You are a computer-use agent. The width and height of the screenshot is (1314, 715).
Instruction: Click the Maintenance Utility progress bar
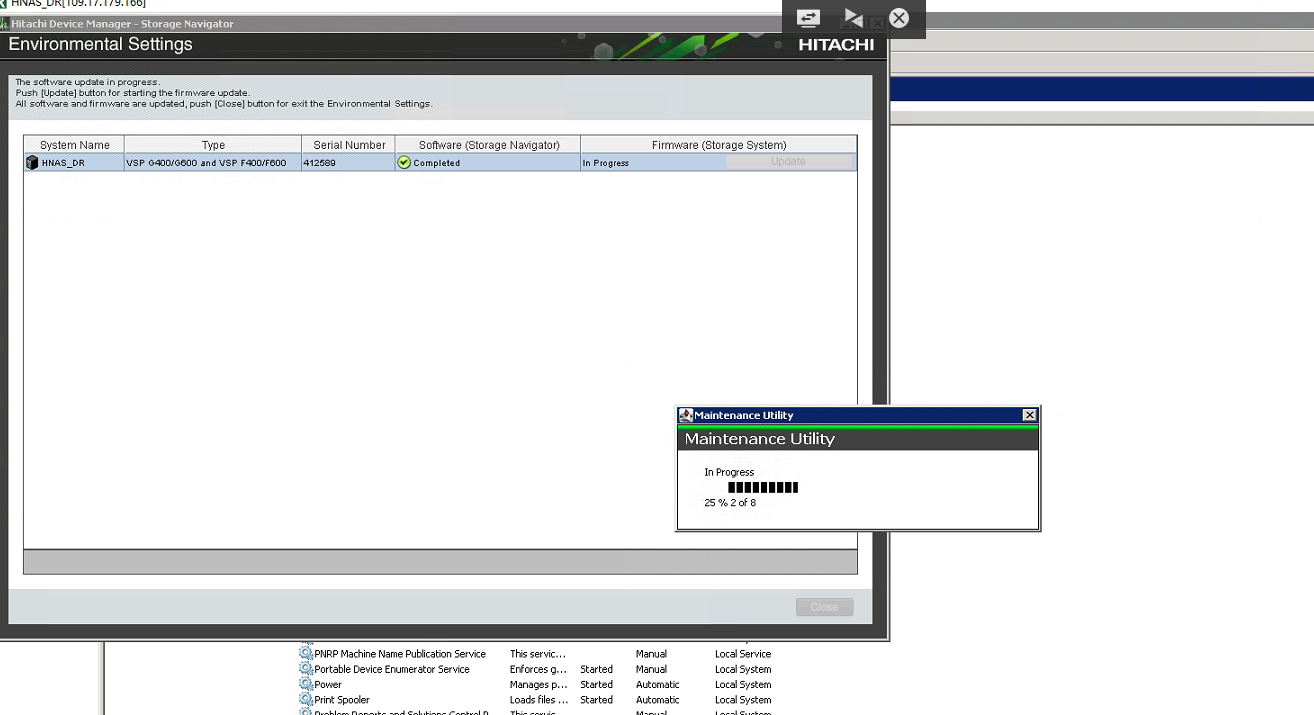pos(763,487)
